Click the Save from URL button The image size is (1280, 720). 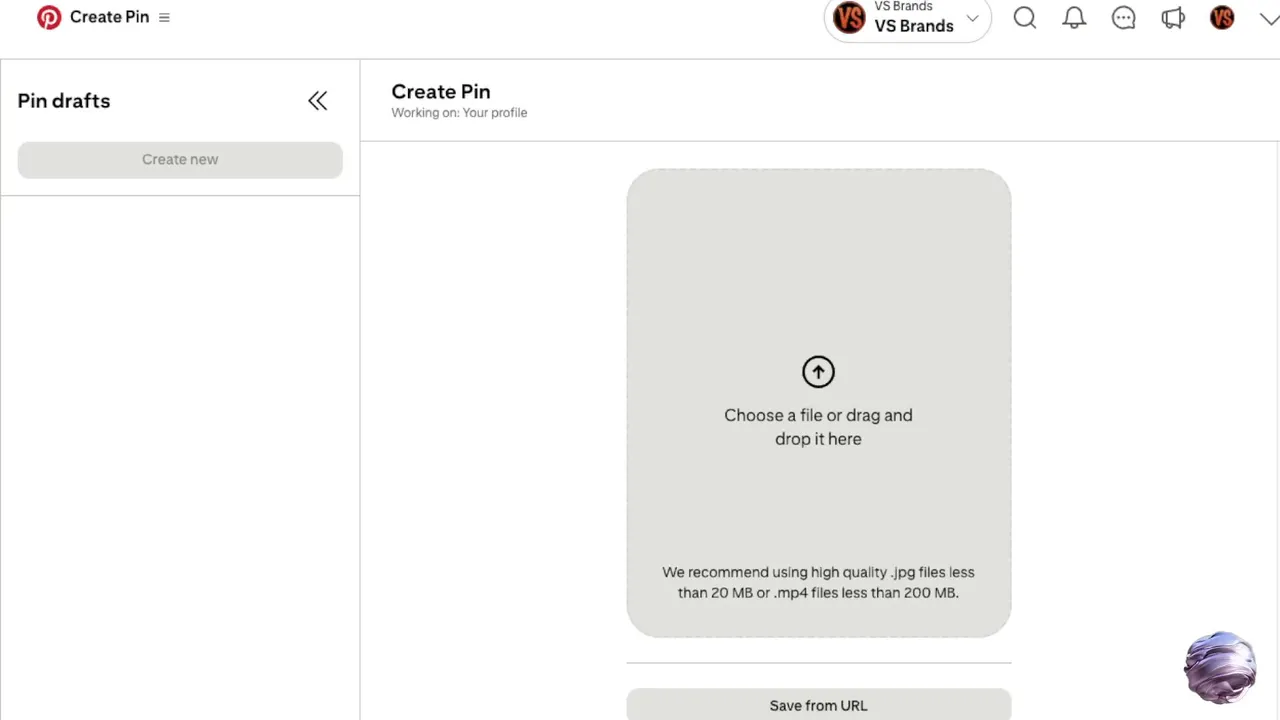(818, 705)
